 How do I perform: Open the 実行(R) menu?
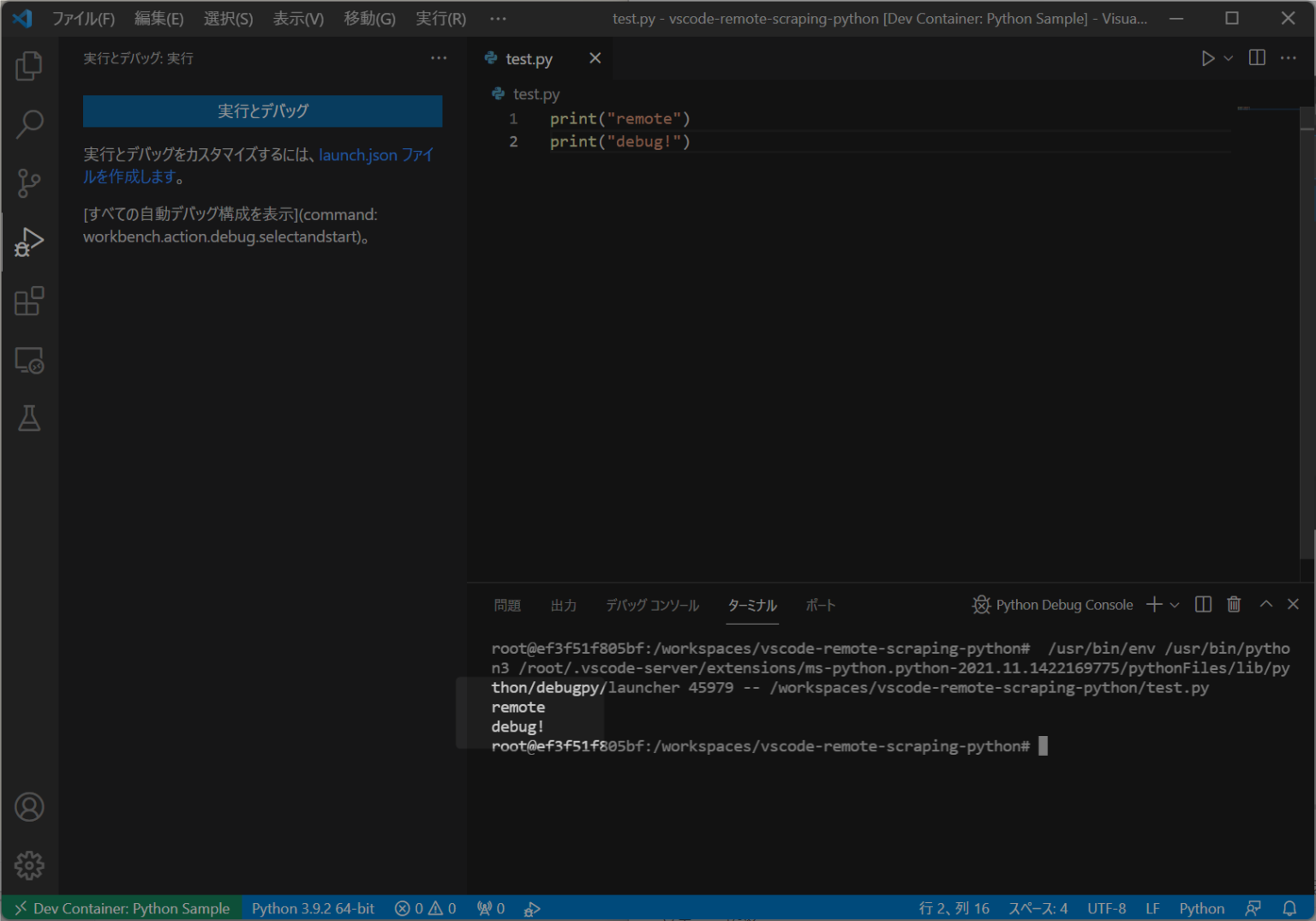(x=440, y=18)
